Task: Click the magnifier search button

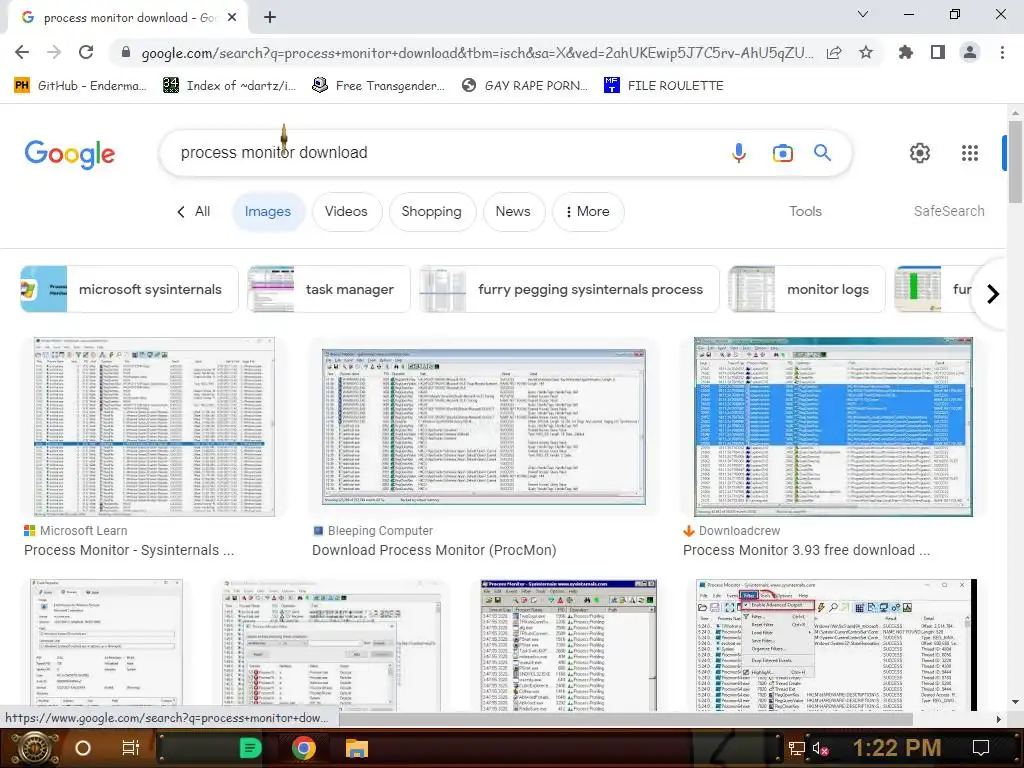Action: [x=822, y=153]
